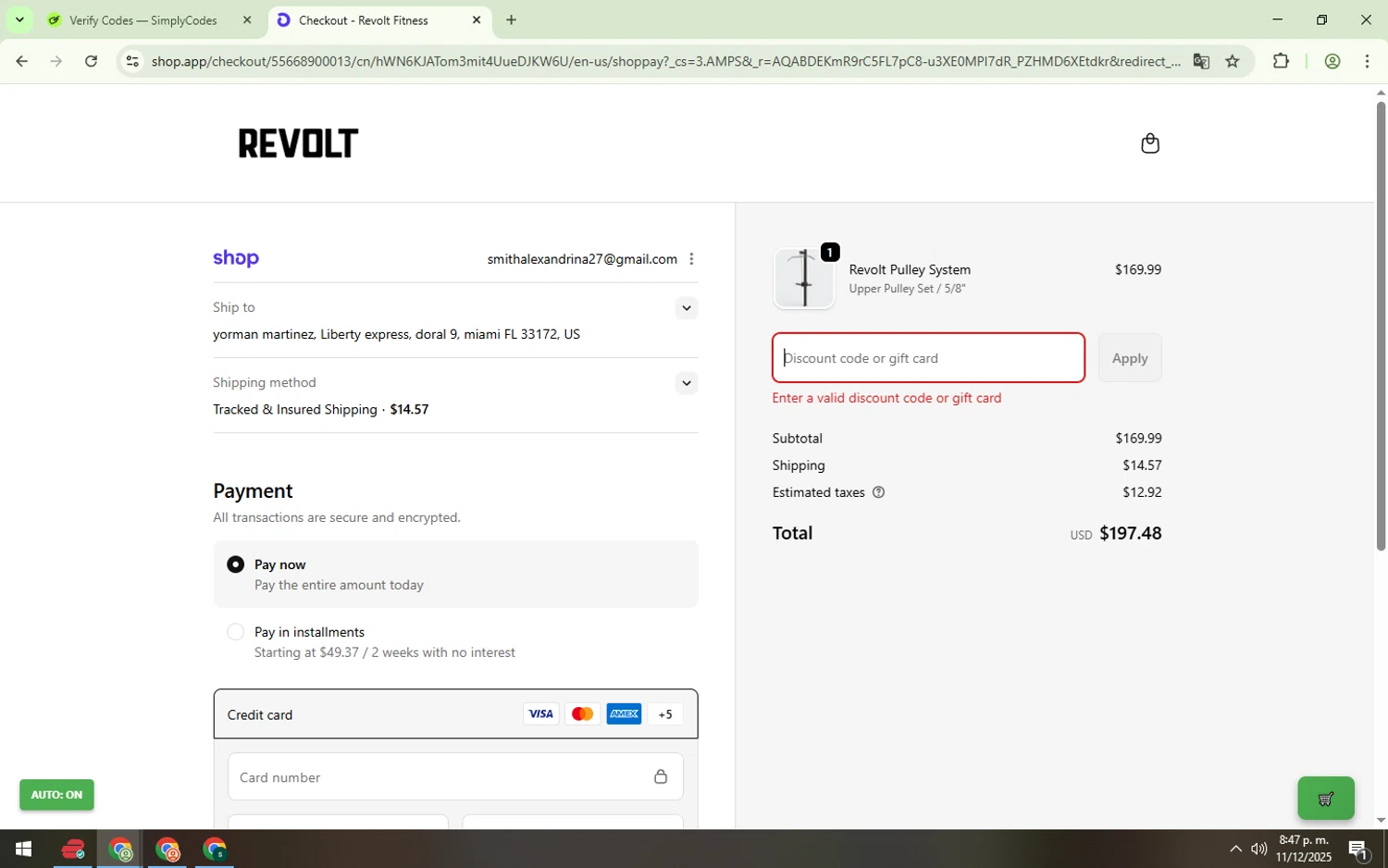Click the first Chrome taskbar icon
This screenshot has width=1388, height=868.
pyautogui.click(x=120, y=849)
